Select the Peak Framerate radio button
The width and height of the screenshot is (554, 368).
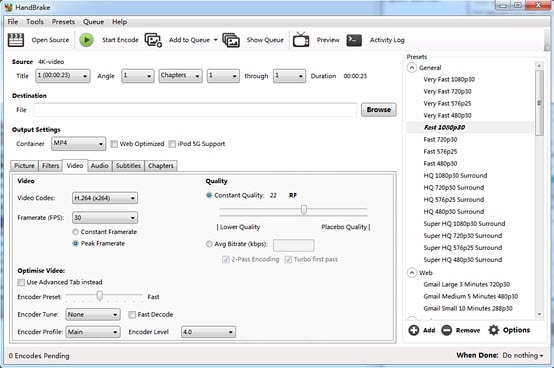tap(75, 243)
